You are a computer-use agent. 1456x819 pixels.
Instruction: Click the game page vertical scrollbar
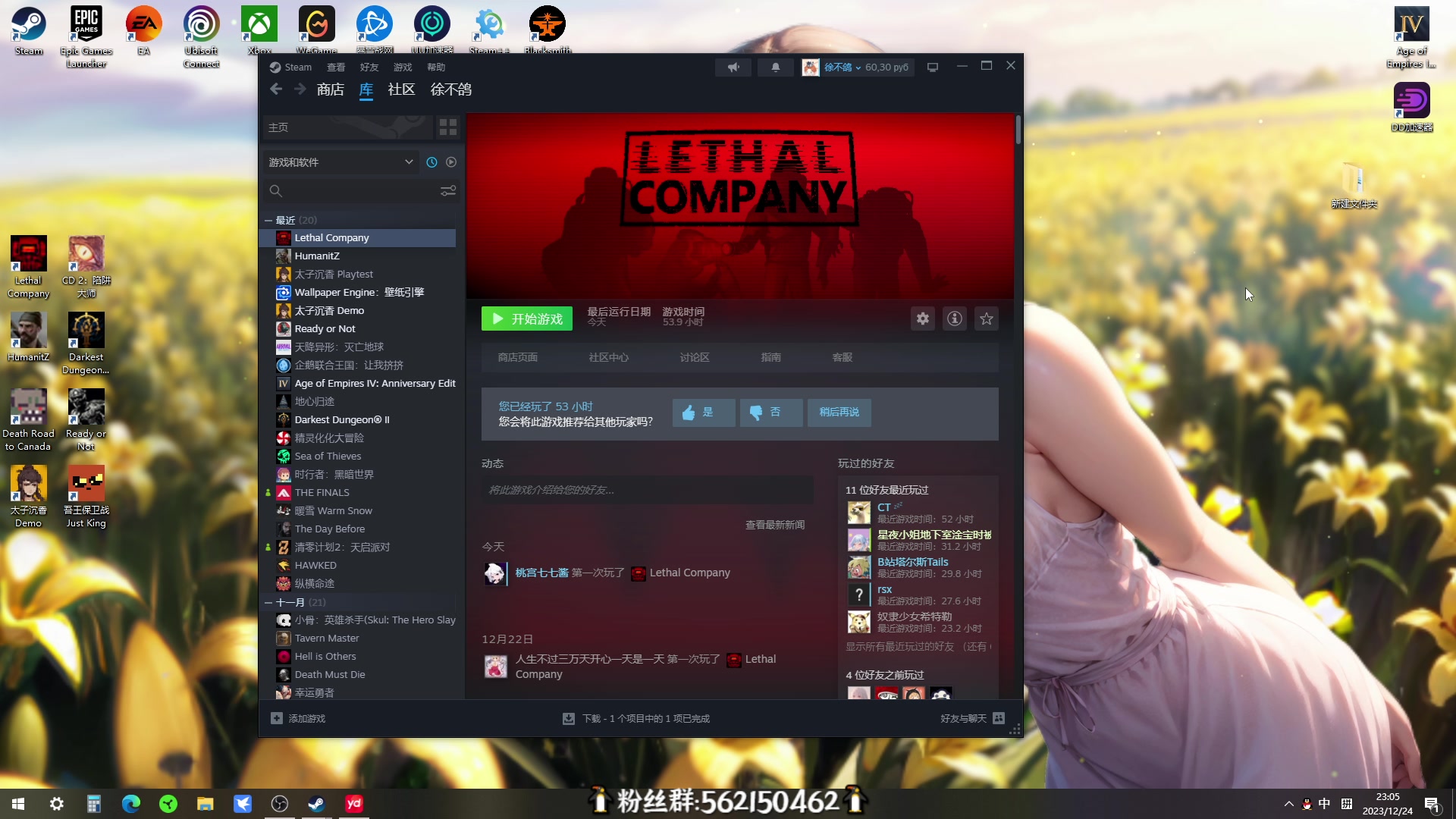[1018, 129]
